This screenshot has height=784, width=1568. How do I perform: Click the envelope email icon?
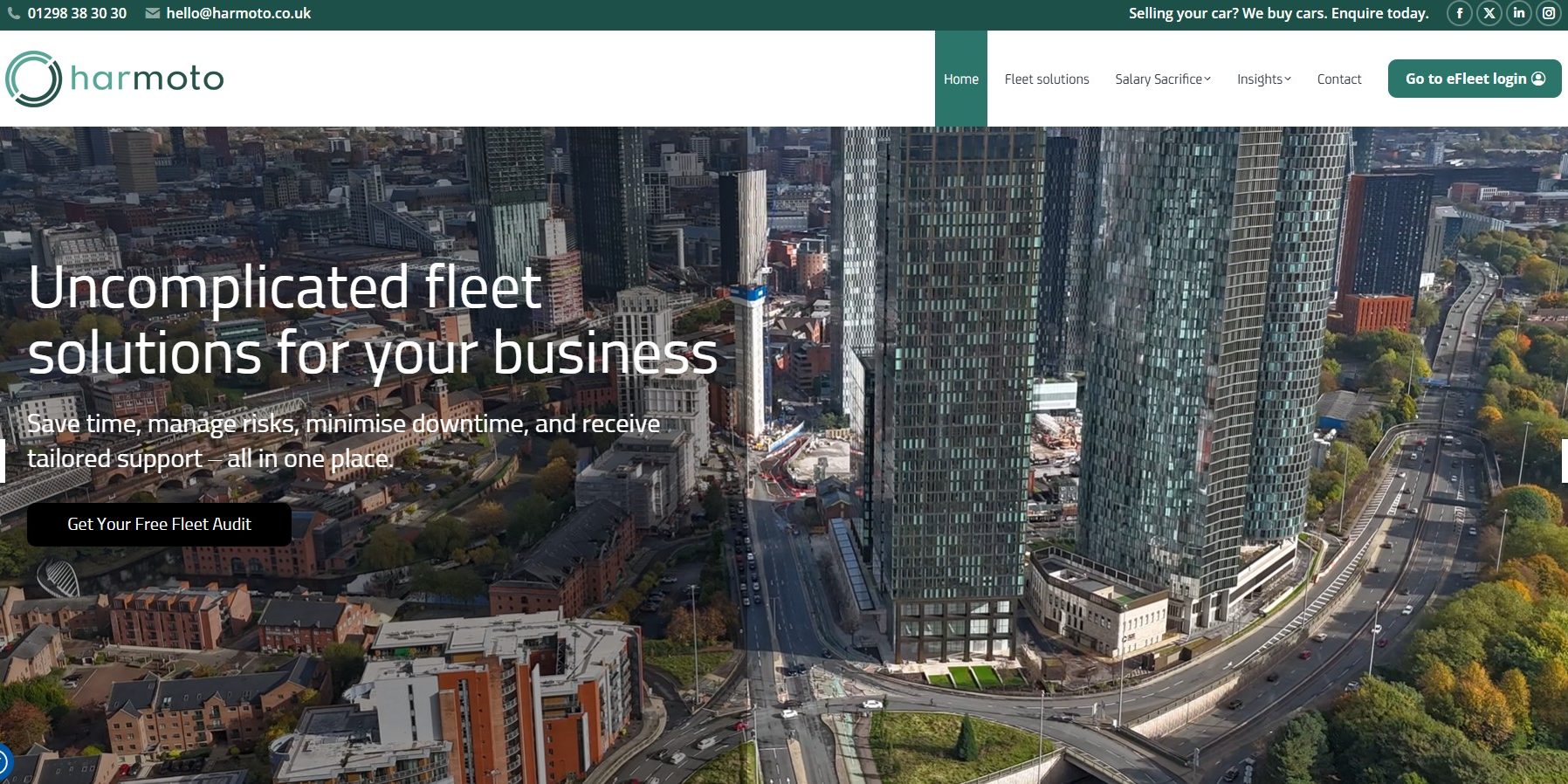[152, 13]
